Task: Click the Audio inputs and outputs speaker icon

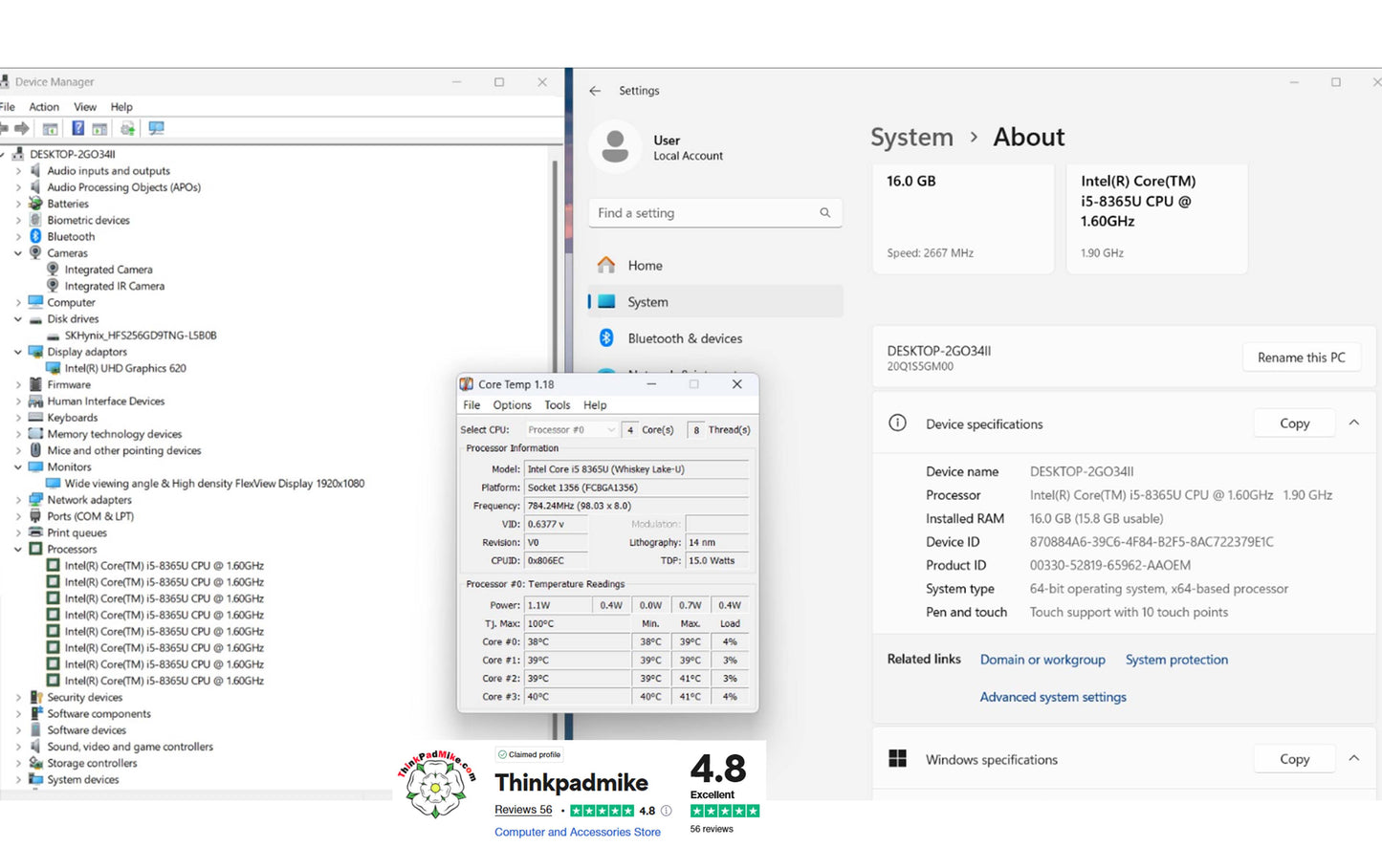Action: click(x=35, y=171)
